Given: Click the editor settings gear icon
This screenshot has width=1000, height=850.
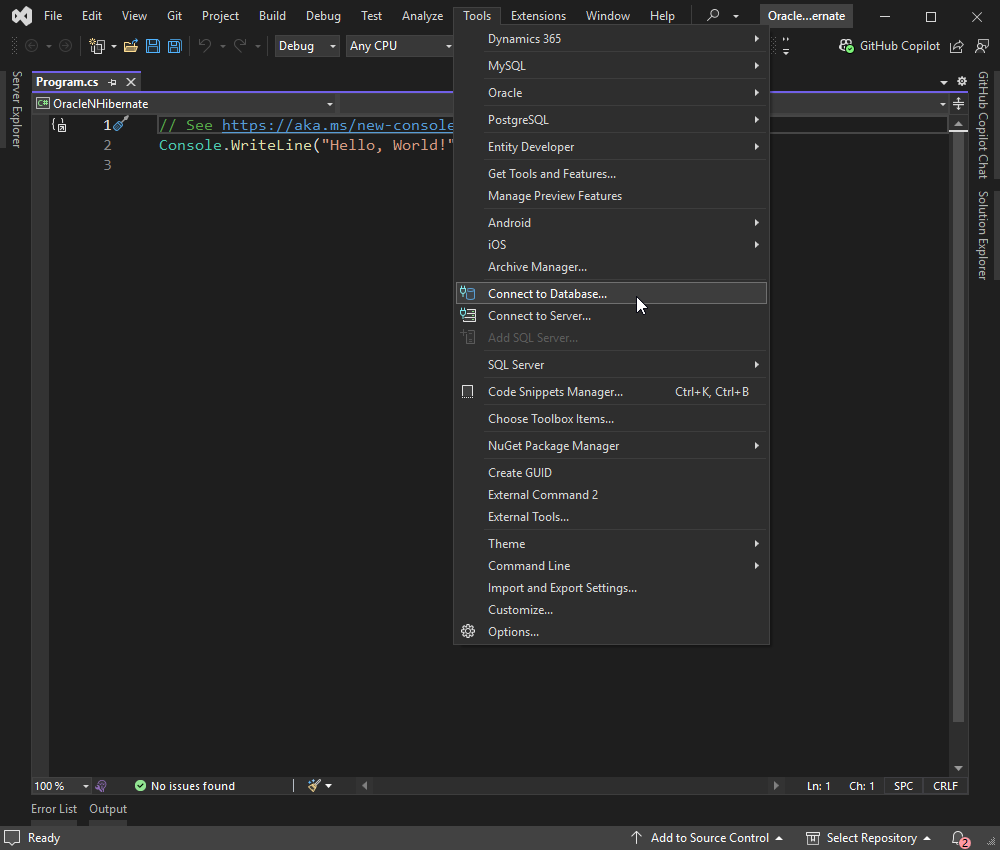Looking at the screenshot, I should click(x=962, y=81).
